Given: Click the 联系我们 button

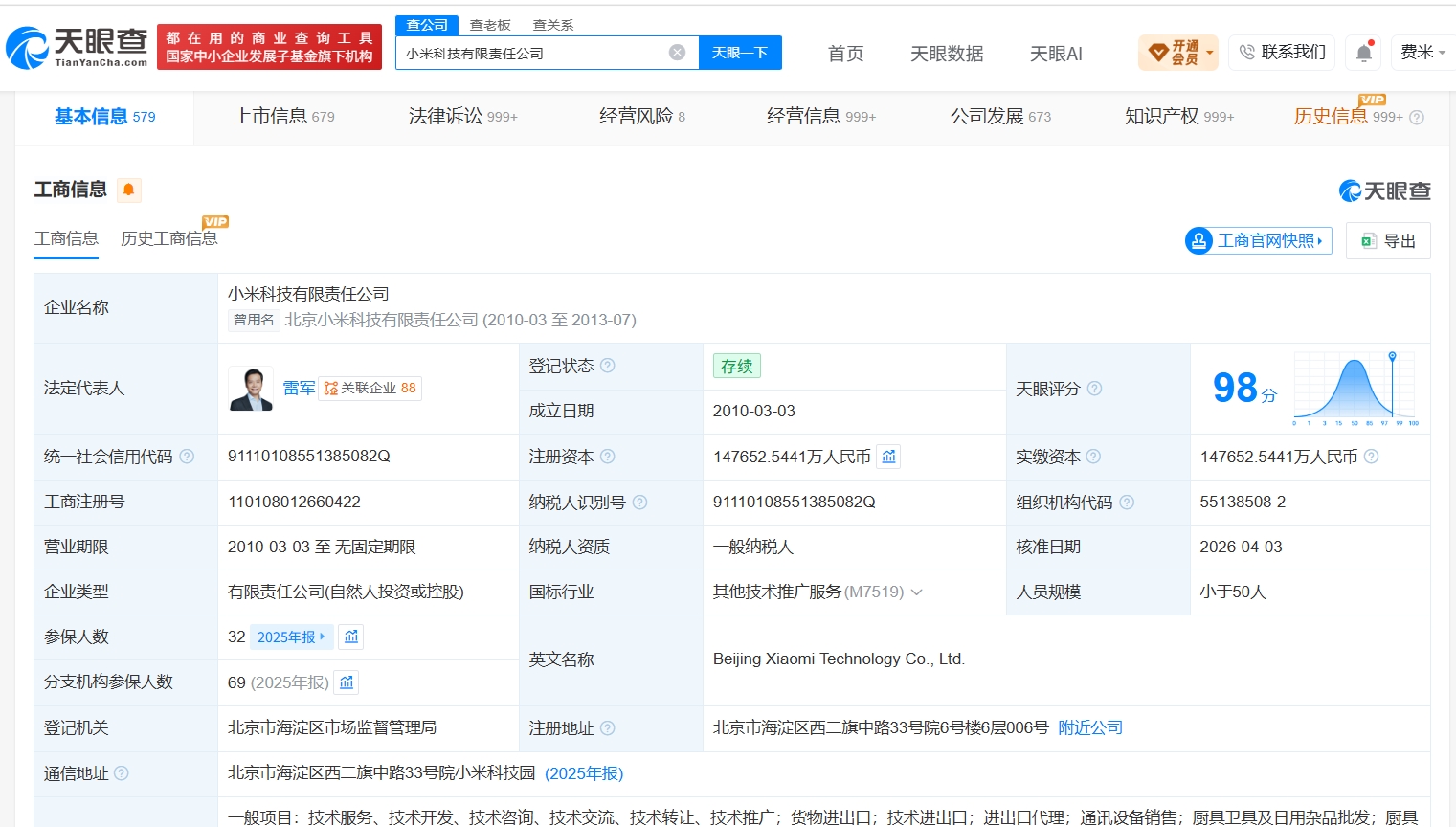Looking at the screenshot, I should tap(1282, 53).
